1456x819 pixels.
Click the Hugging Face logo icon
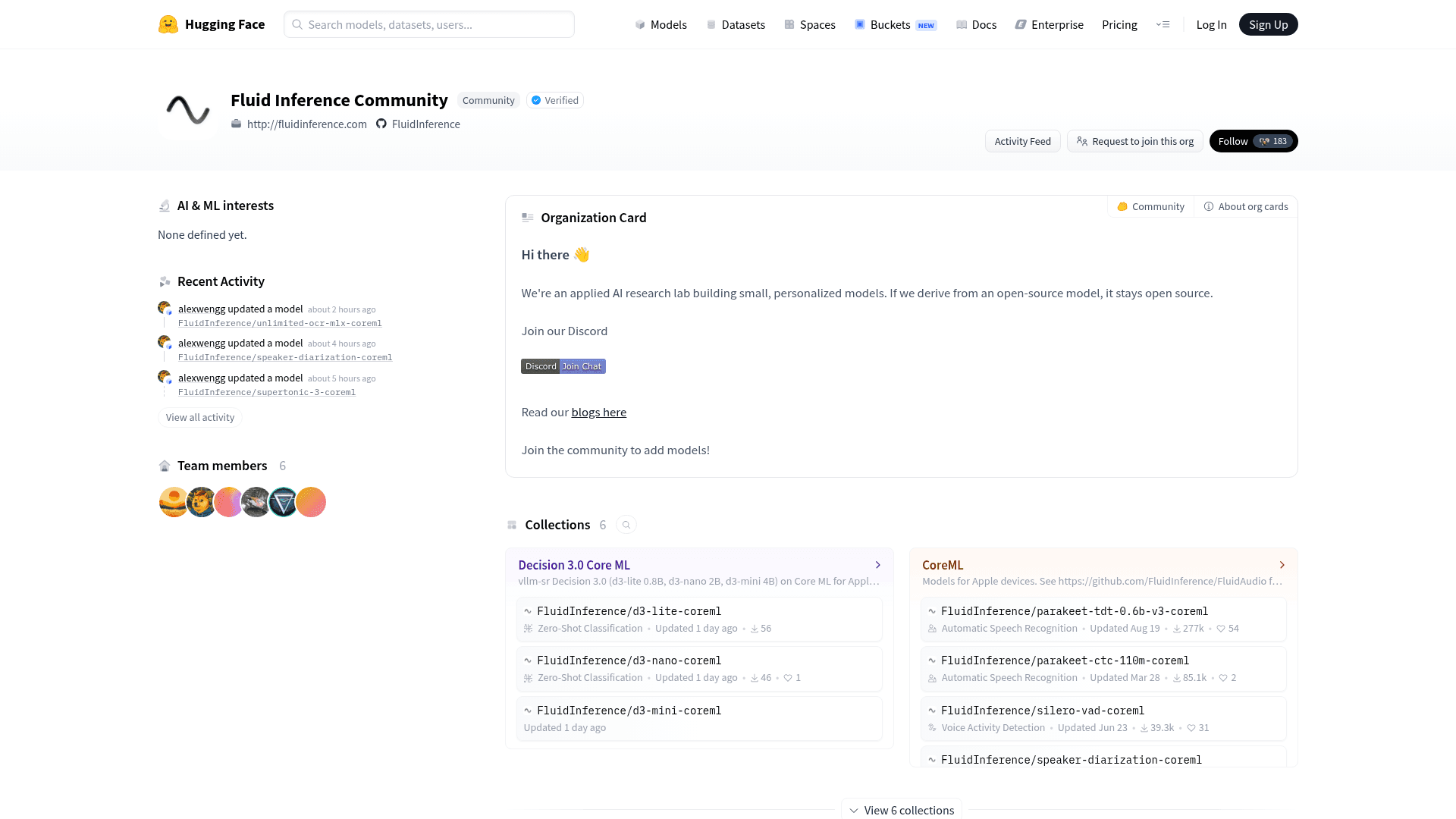point(168,24)
